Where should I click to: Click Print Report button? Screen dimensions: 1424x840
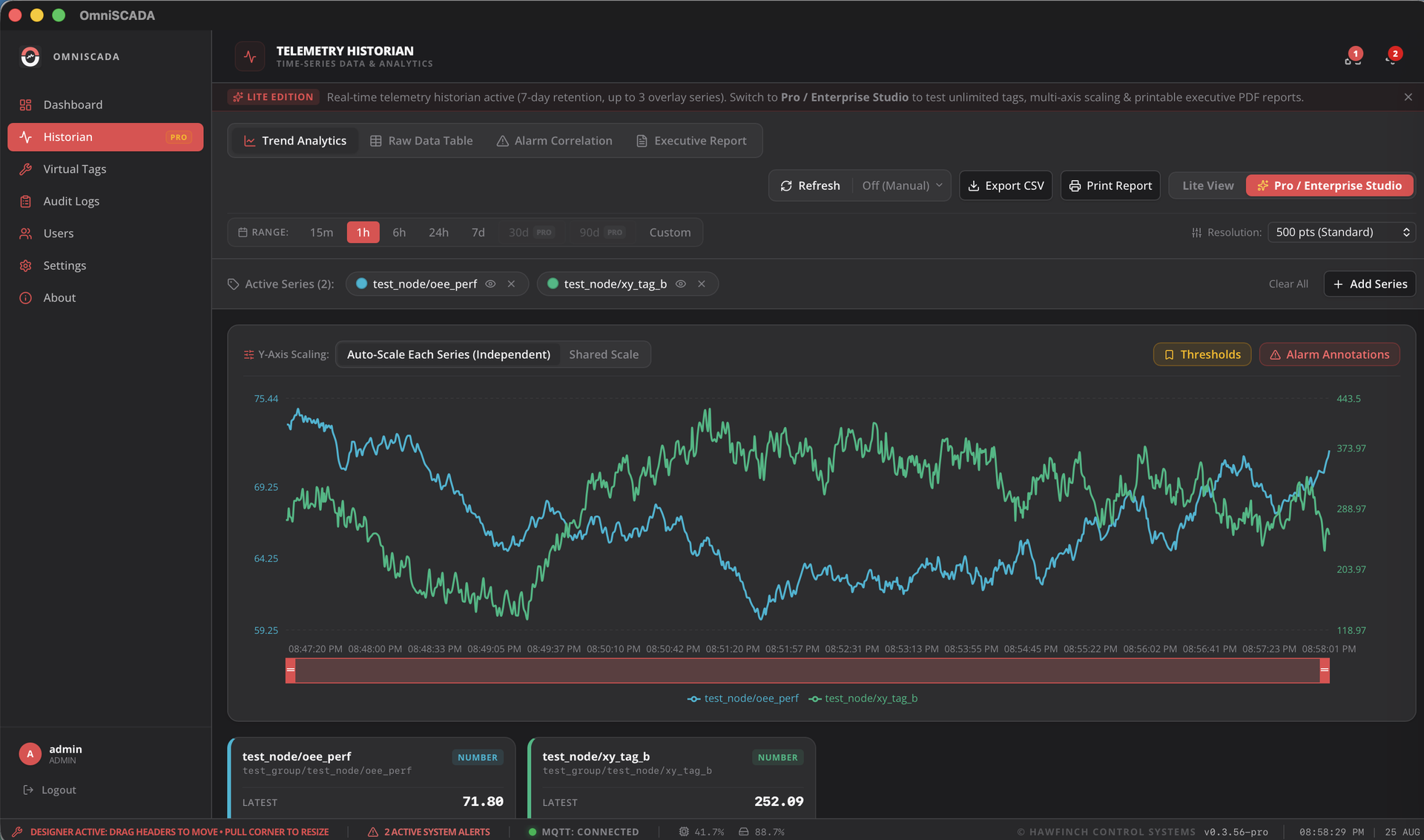[1110, 185]
